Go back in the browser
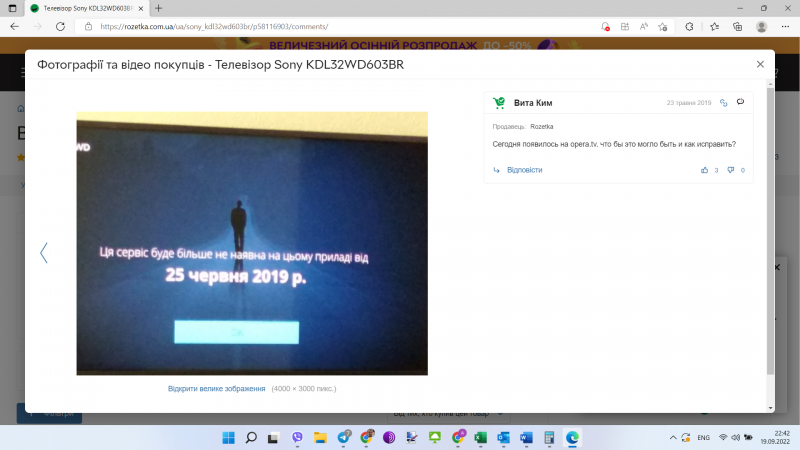The width and height of the screenshot is (800, 450). click(14, 27)
